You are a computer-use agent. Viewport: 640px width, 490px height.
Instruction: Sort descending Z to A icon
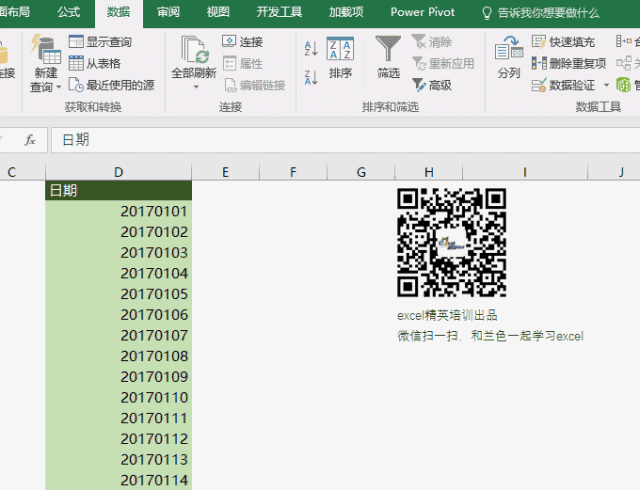[311, 77]
